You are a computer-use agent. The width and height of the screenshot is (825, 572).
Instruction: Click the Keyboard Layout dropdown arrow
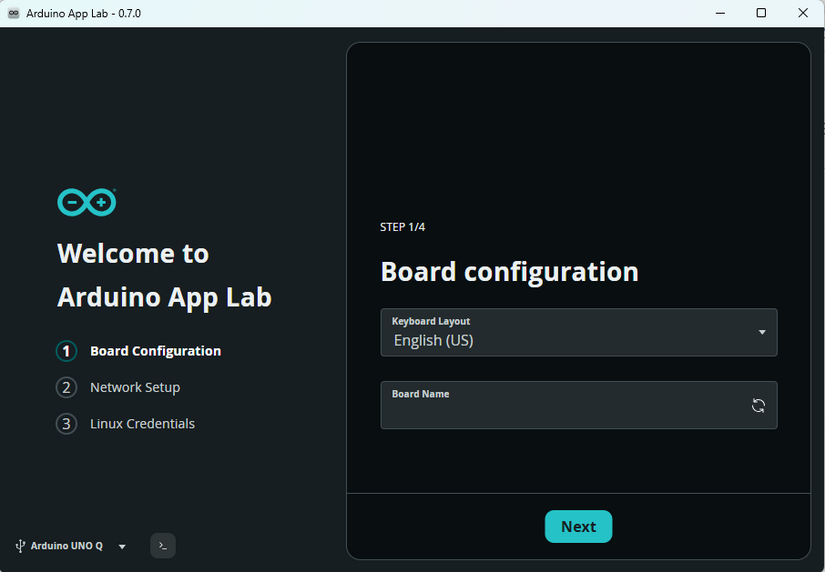point(761,332)
